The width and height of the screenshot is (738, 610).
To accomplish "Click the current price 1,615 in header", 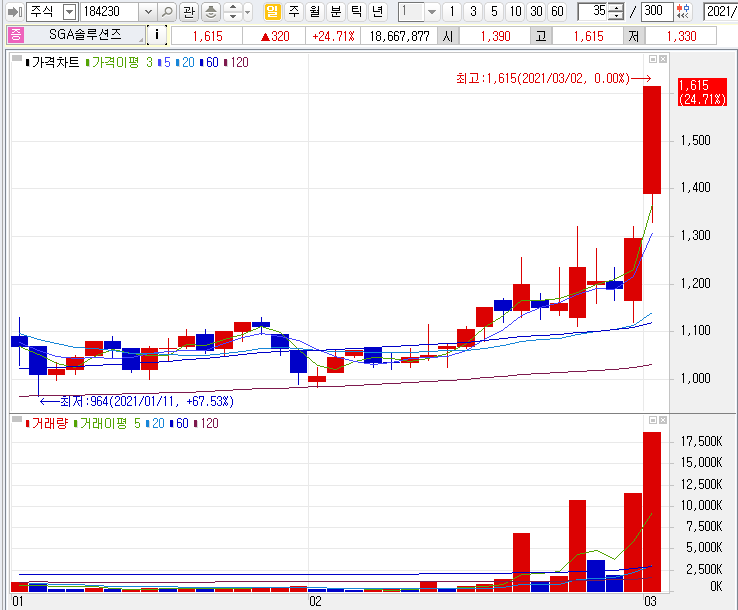I will point(207,36).
